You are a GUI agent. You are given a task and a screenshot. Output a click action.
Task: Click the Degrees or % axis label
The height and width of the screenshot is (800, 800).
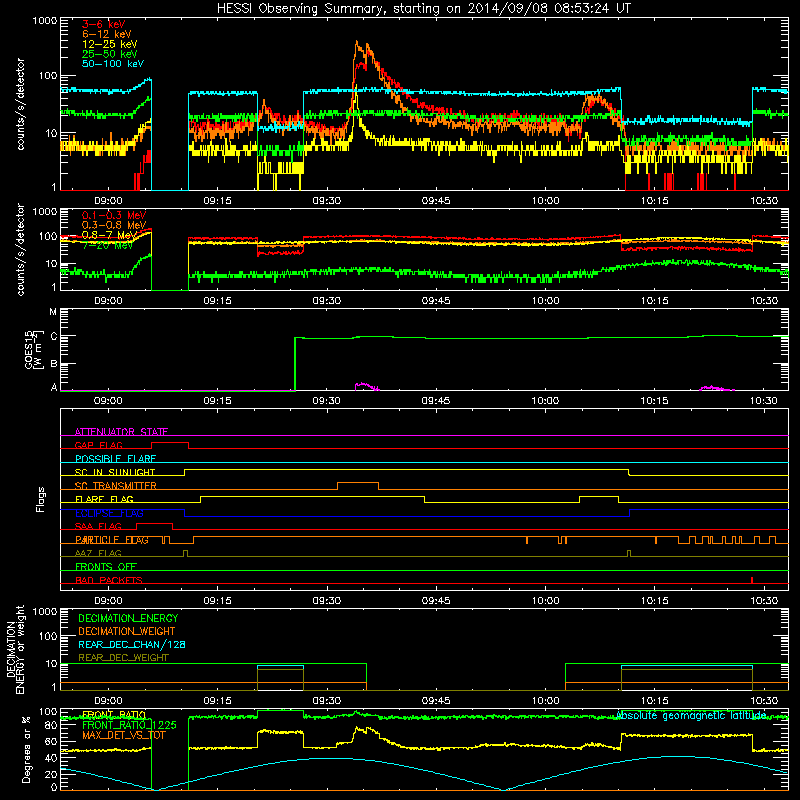[26, 749]
